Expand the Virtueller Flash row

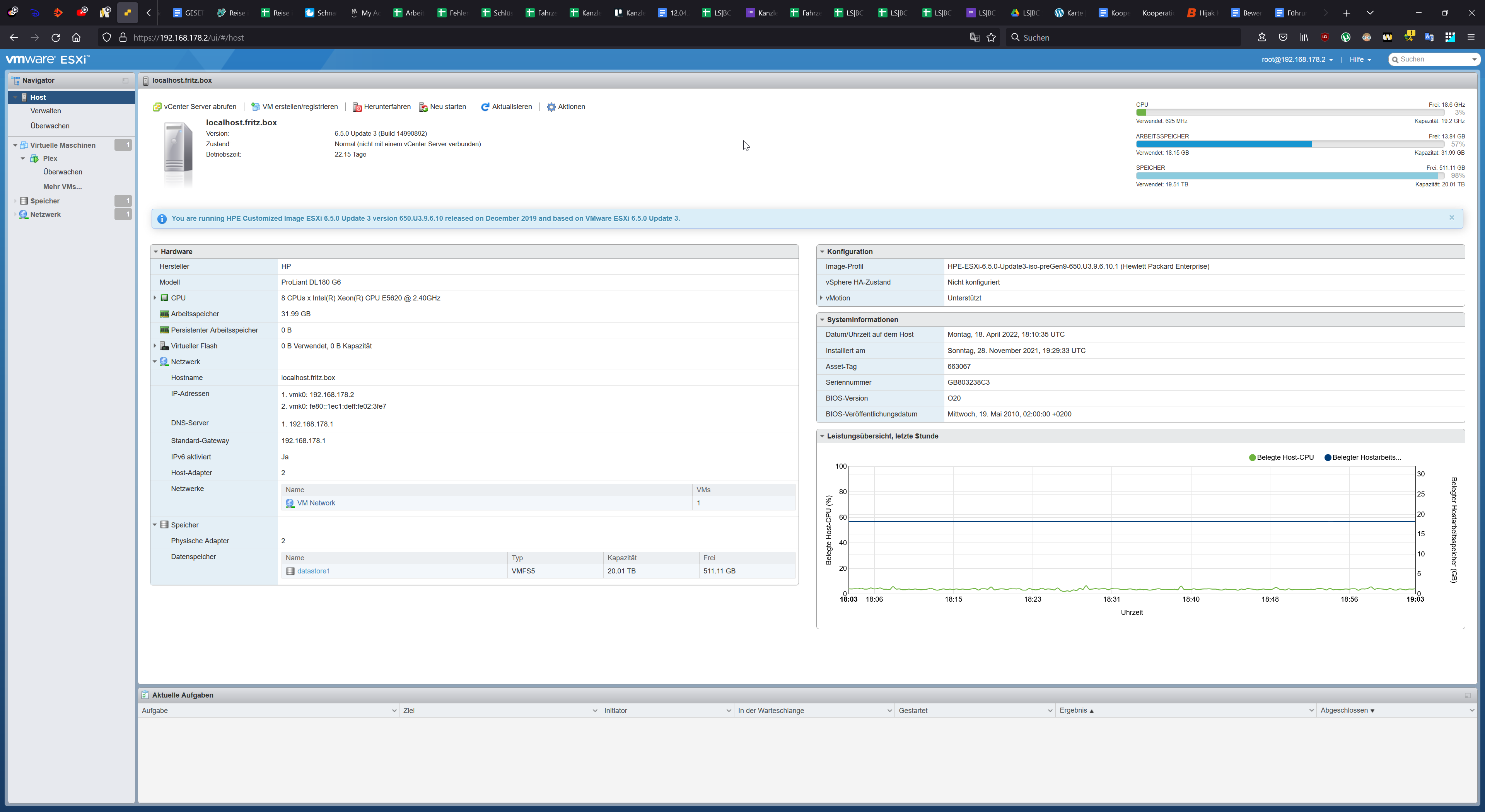click(155, 346)
